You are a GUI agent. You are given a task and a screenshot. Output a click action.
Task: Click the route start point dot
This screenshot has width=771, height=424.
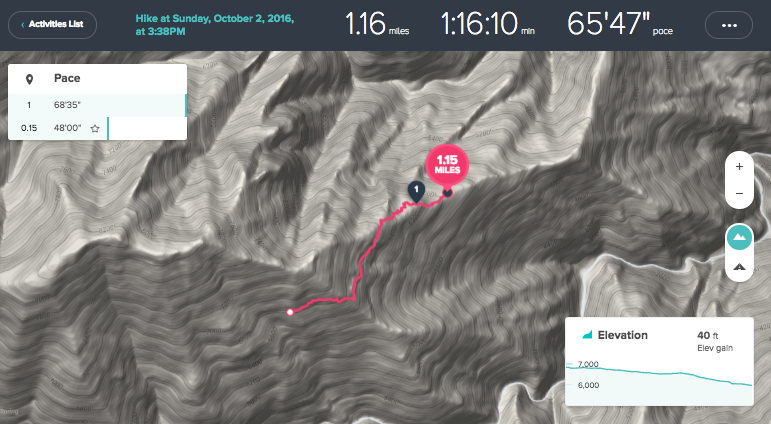click(290, 312)
